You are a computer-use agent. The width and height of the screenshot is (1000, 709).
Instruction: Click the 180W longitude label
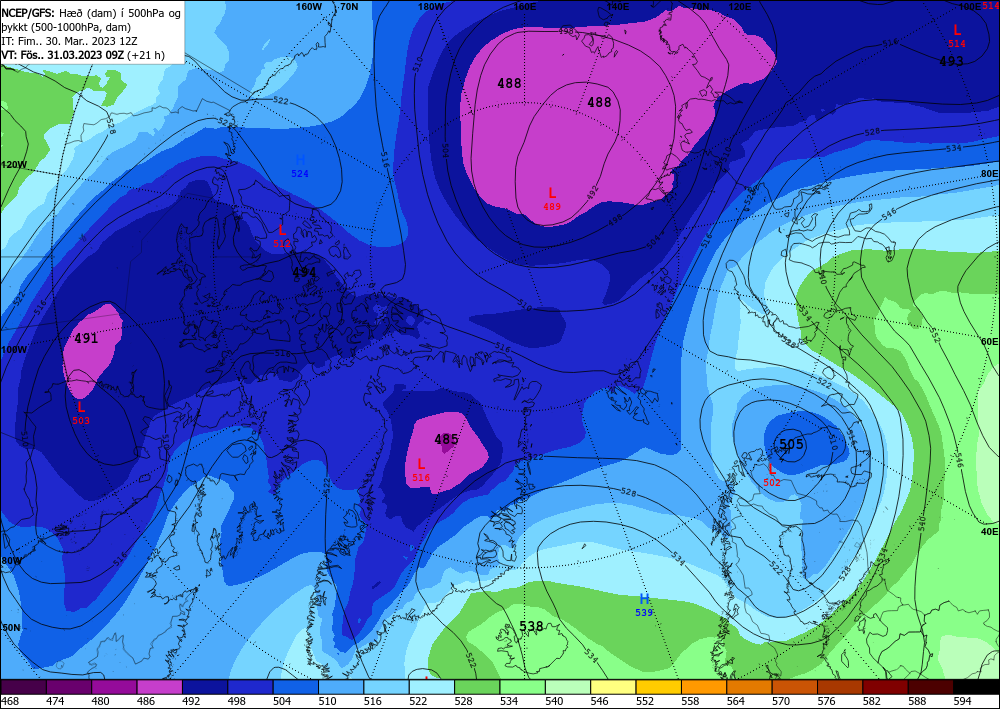(431, 6)
